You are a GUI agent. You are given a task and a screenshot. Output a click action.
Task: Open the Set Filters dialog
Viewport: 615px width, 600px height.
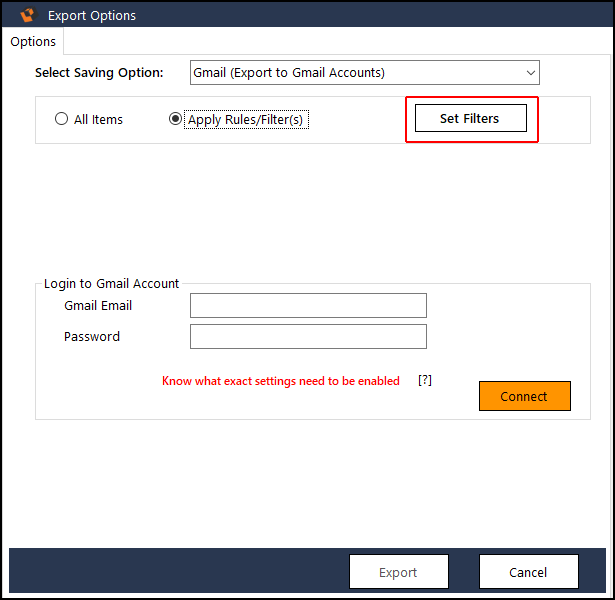(471, 118)
